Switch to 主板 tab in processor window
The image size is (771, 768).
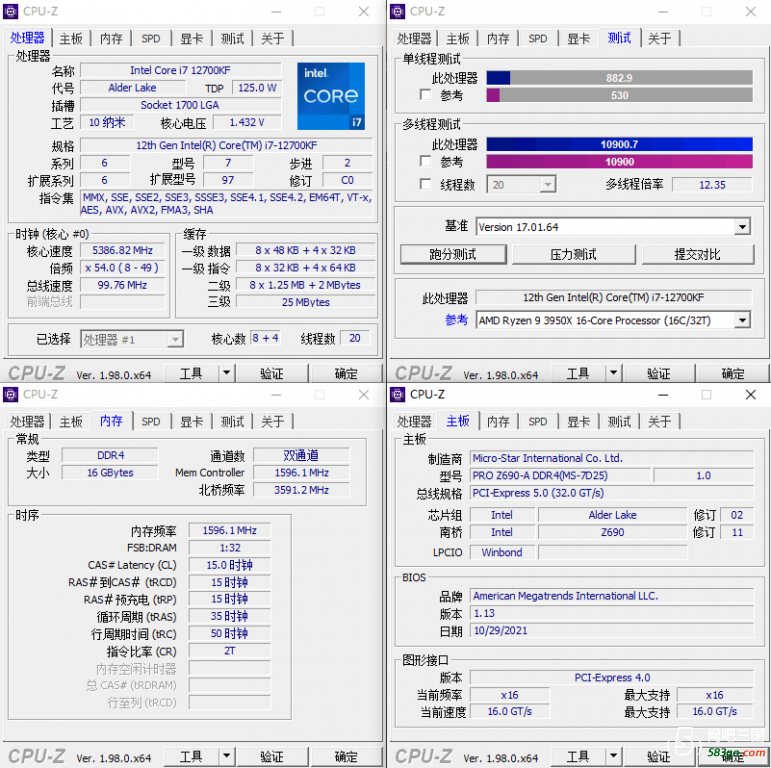71,38
